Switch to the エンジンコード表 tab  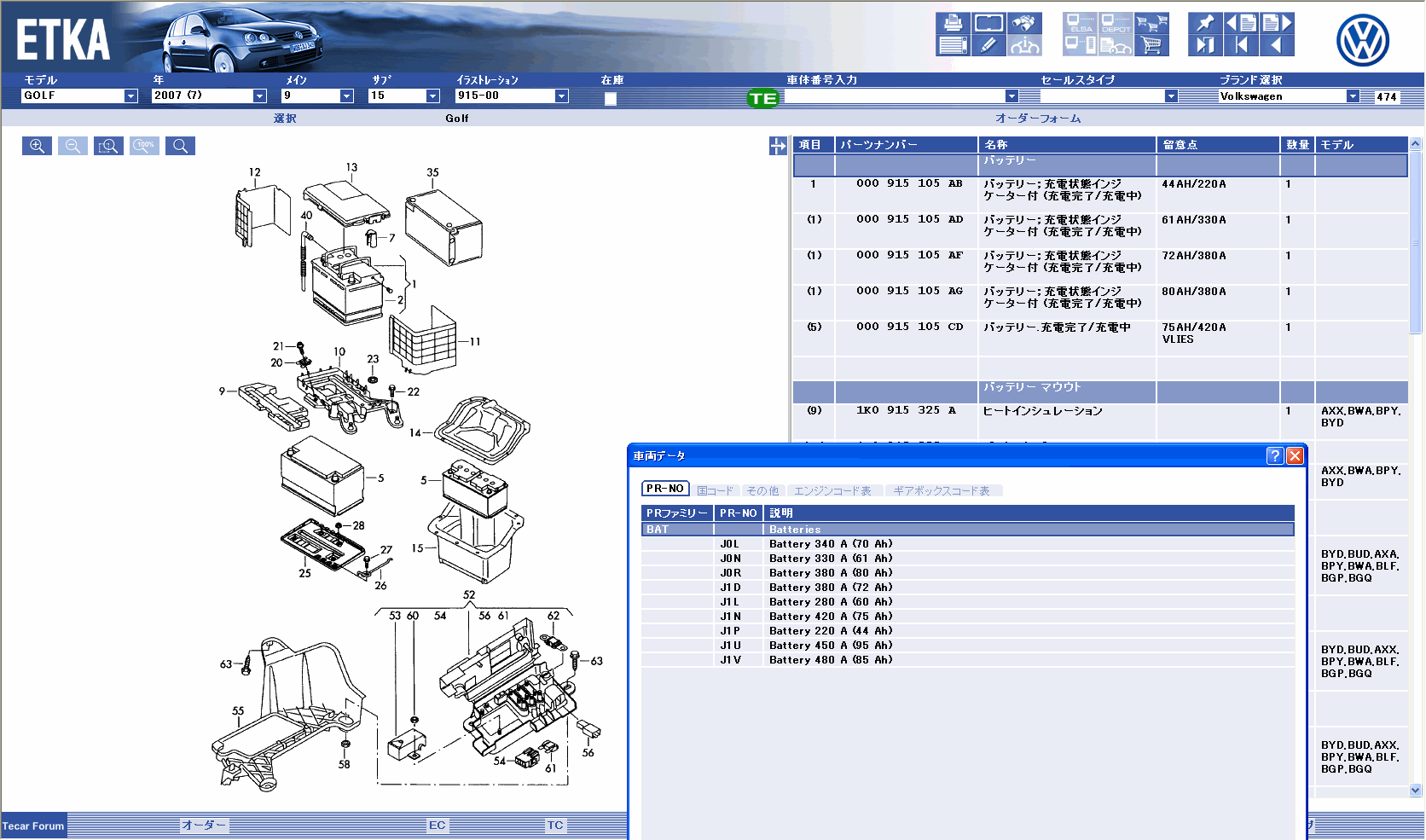point(833,490)
